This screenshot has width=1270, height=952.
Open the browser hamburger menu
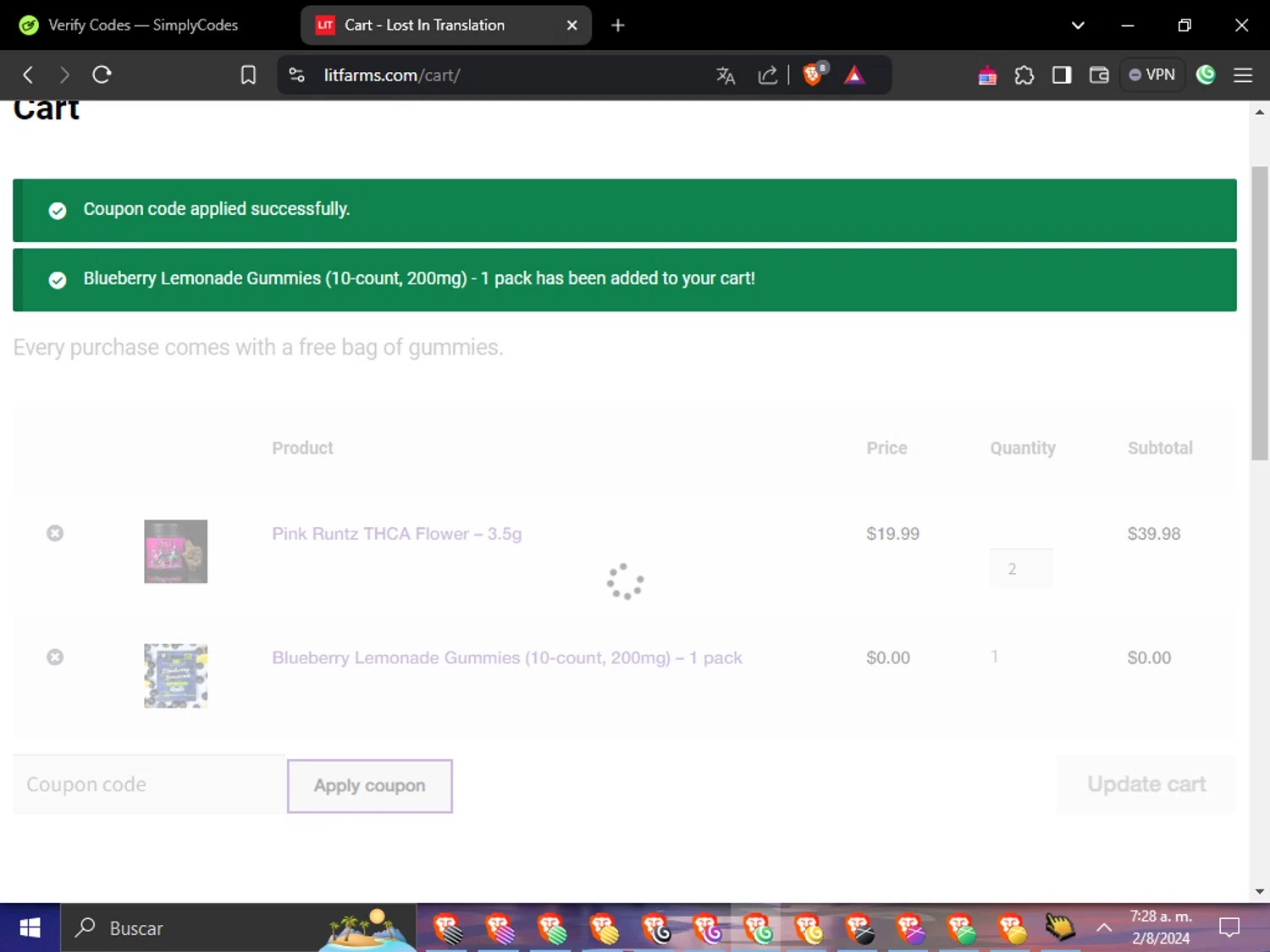coord(1243,75)
